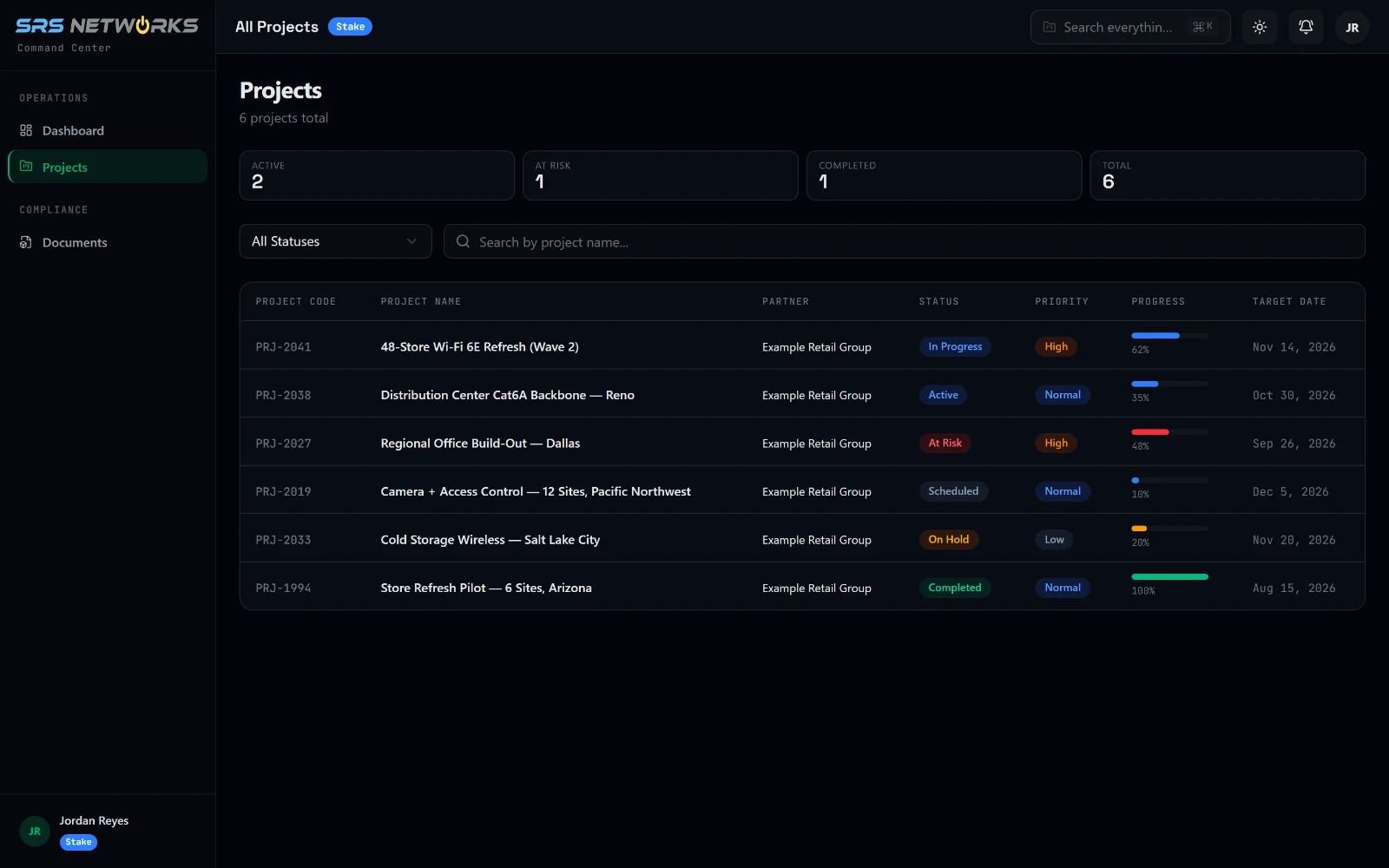Sort by Partner column header
The image size is (1389, 868).
point(785,301)
